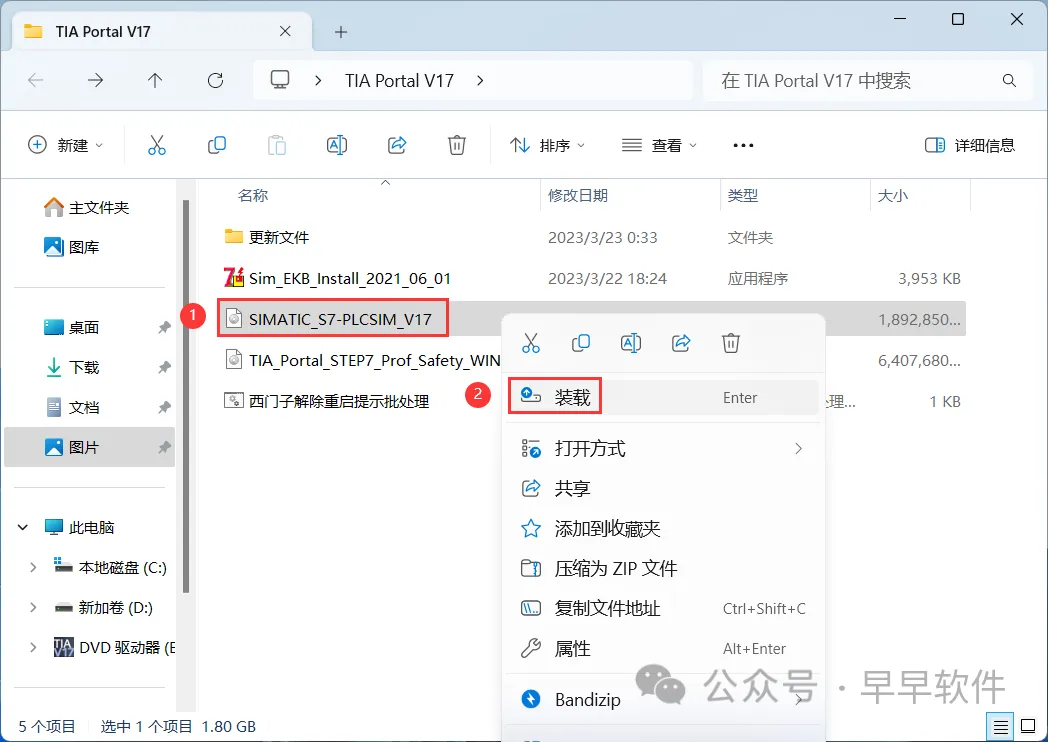Open 图库 in the navigation pane
Screen dimensions: 1048x742
72,247
